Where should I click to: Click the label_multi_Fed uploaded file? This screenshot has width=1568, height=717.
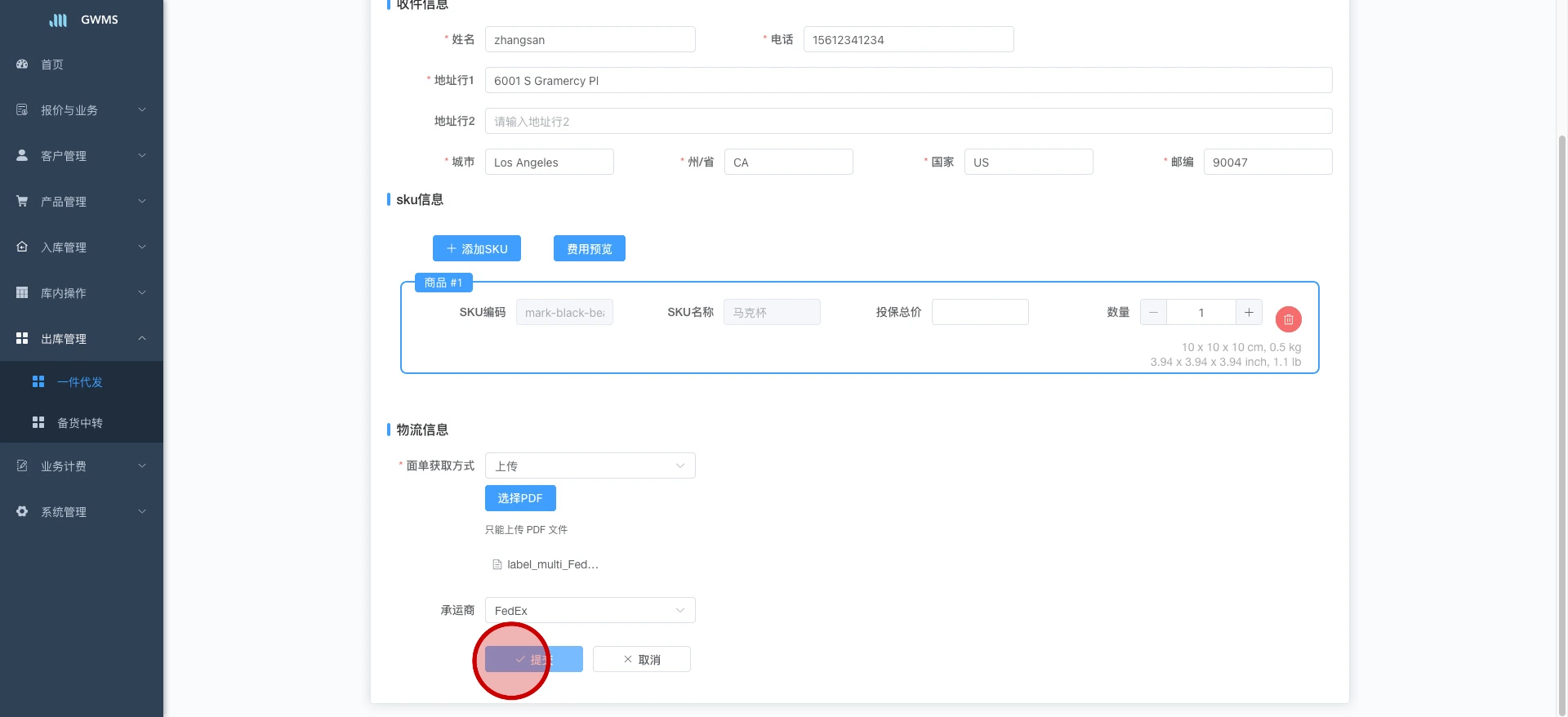click(552, 564)
